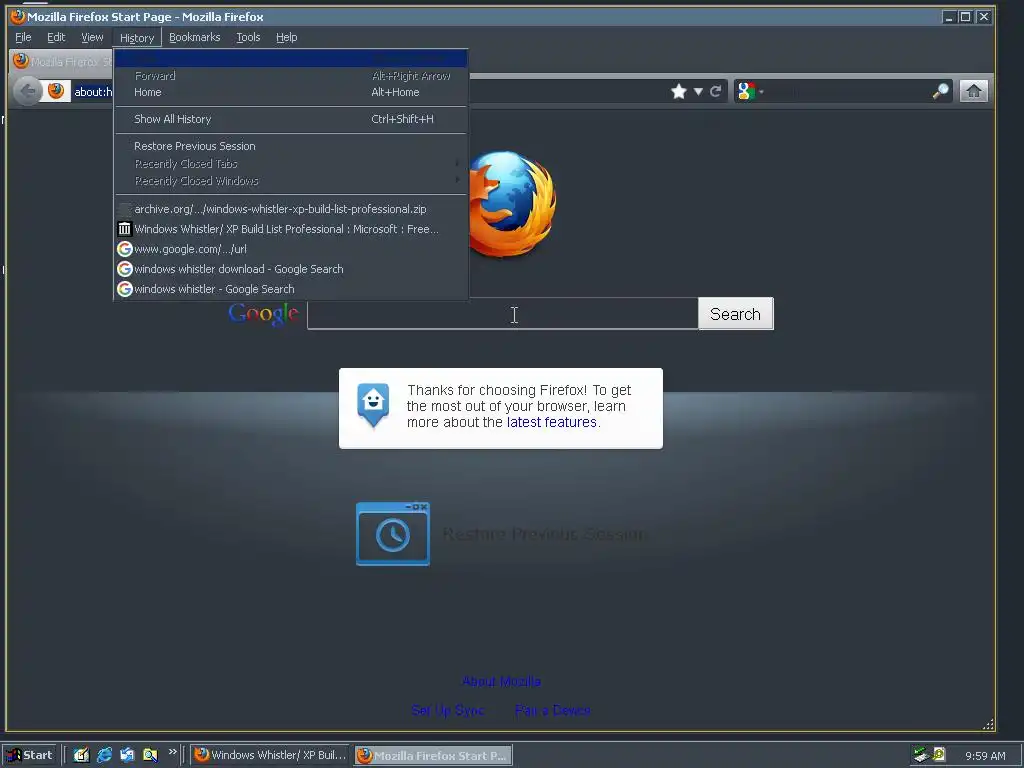Click Google icon beside windows whistler - Google Search
1024x768 pixels.
pyautogui.click(x=124, y=289)
